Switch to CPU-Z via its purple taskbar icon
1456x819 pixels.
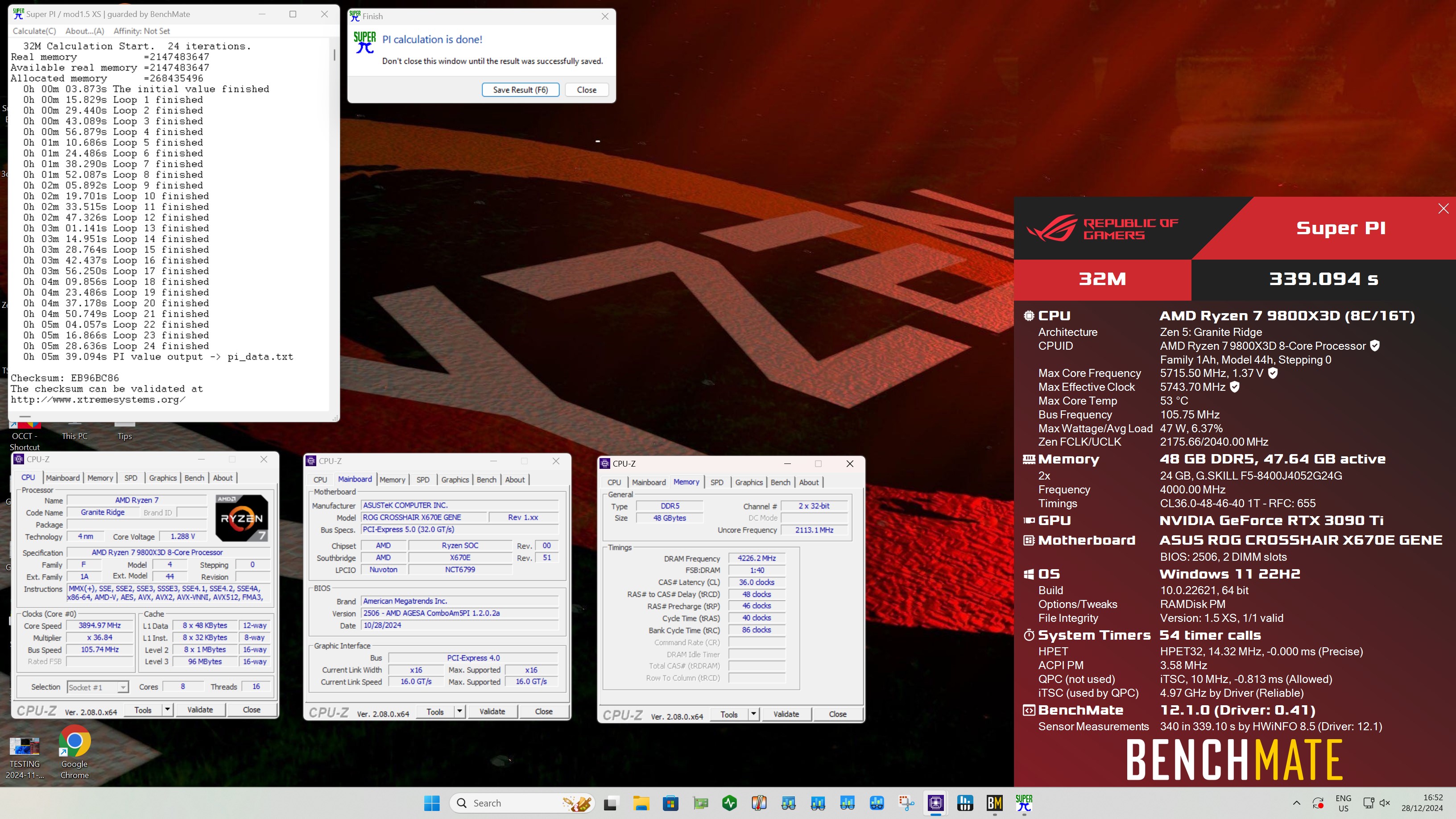tap(935, 802)
